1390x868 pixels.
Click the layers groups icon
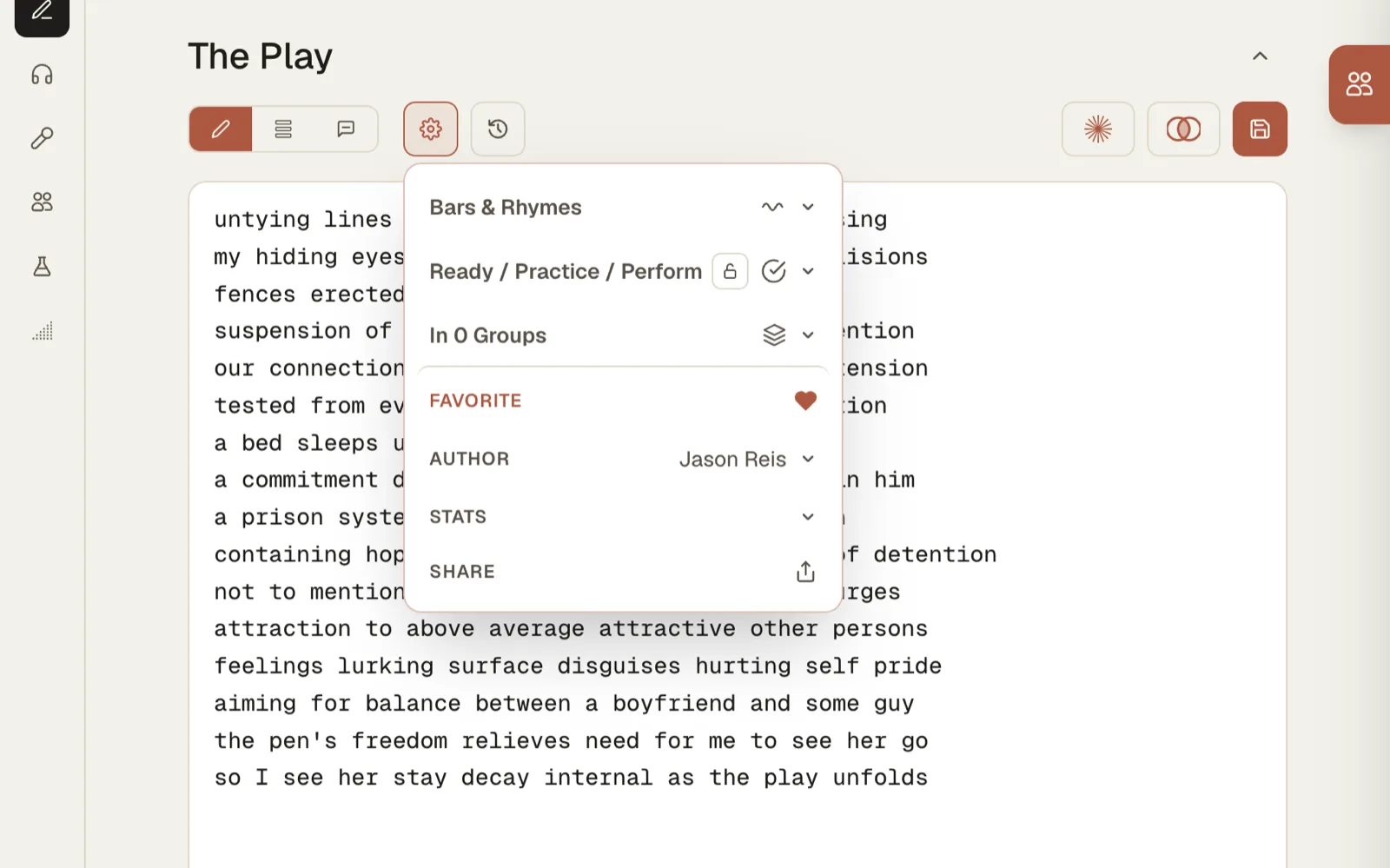coord(774,335)
